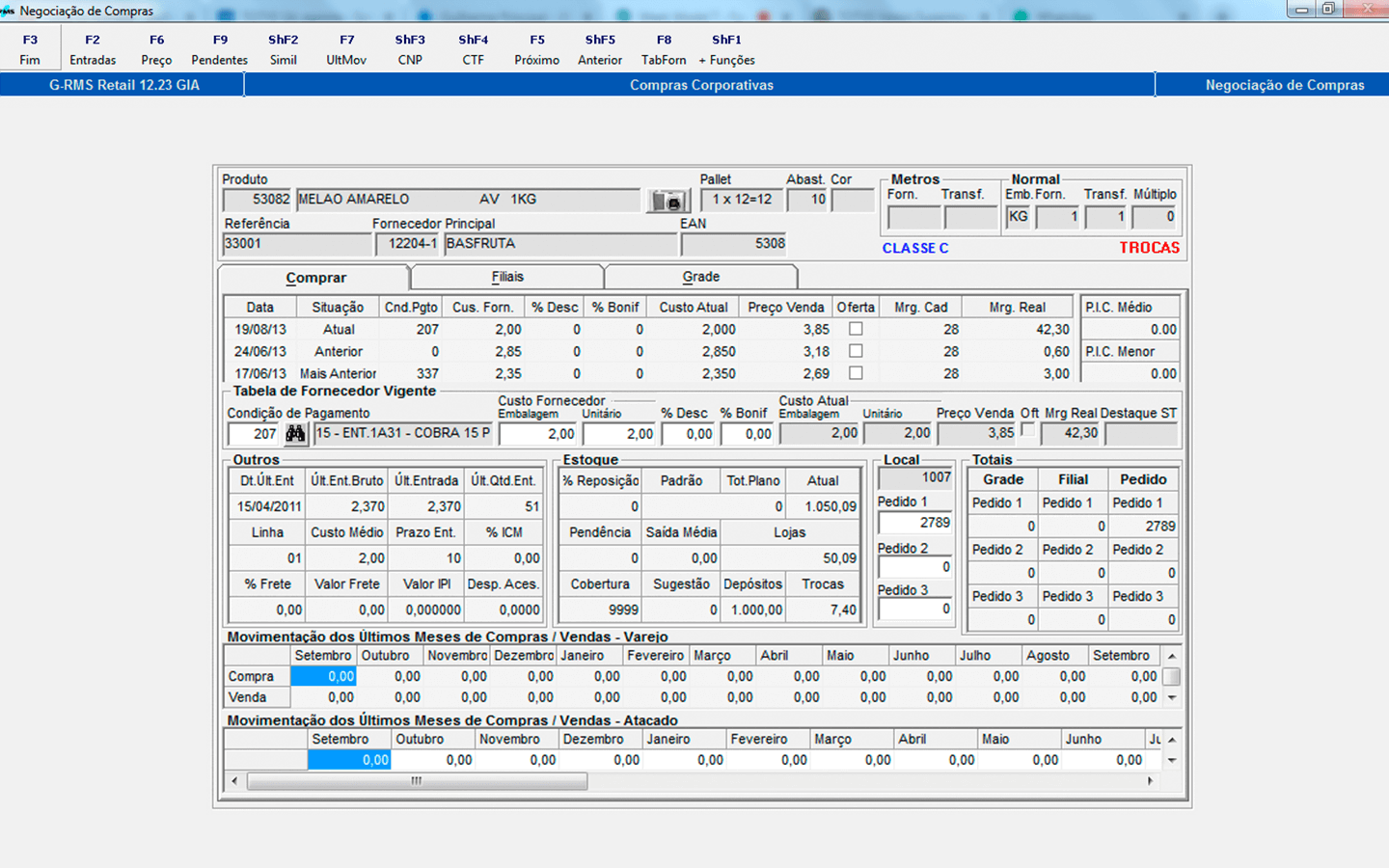Click the UltMov F7 button
Viewport: 1389px width, 868px height.
point(346,49)
